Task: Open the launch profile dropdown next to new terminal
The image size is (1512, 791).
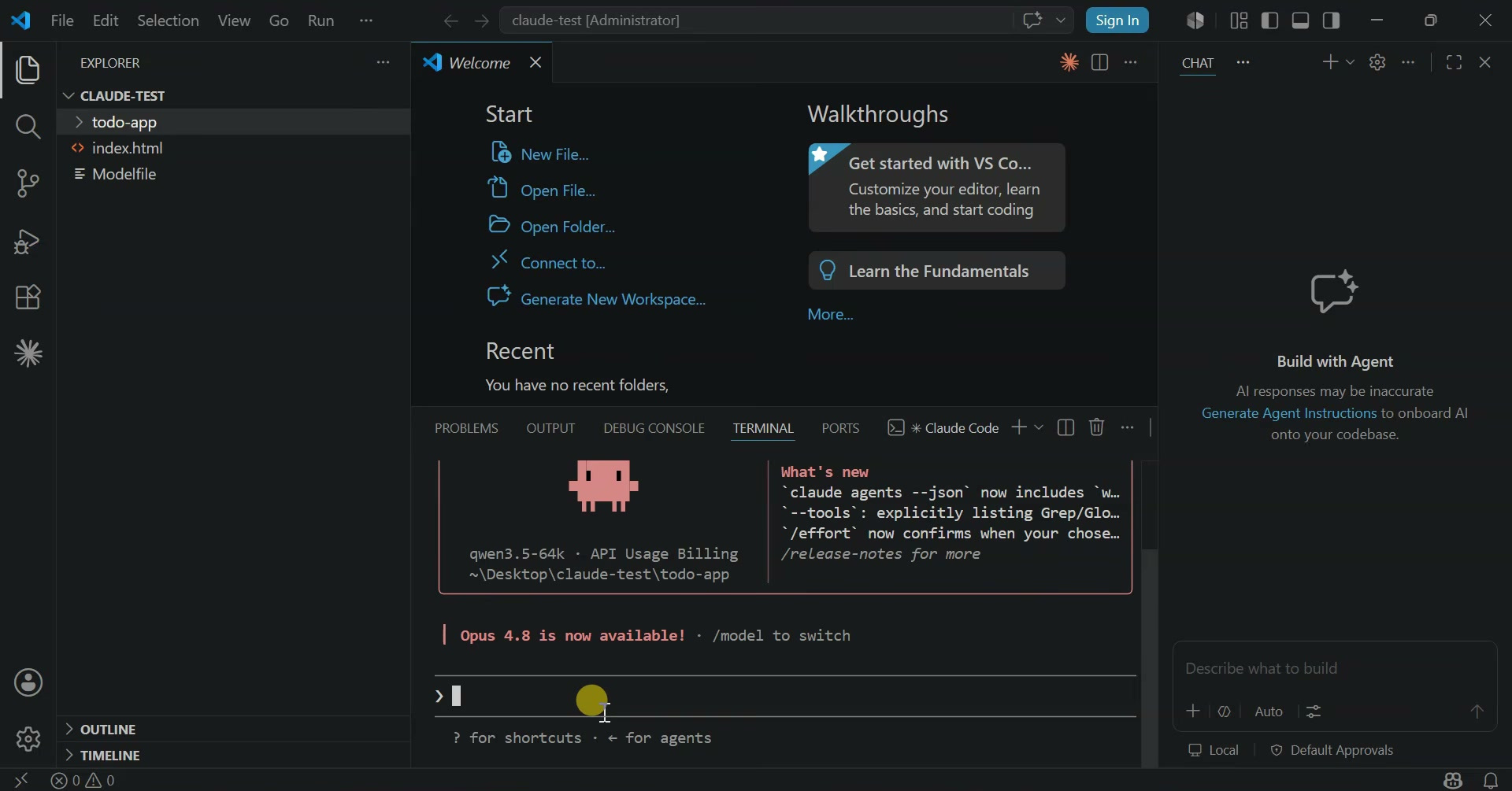Action: point(1039,427)
